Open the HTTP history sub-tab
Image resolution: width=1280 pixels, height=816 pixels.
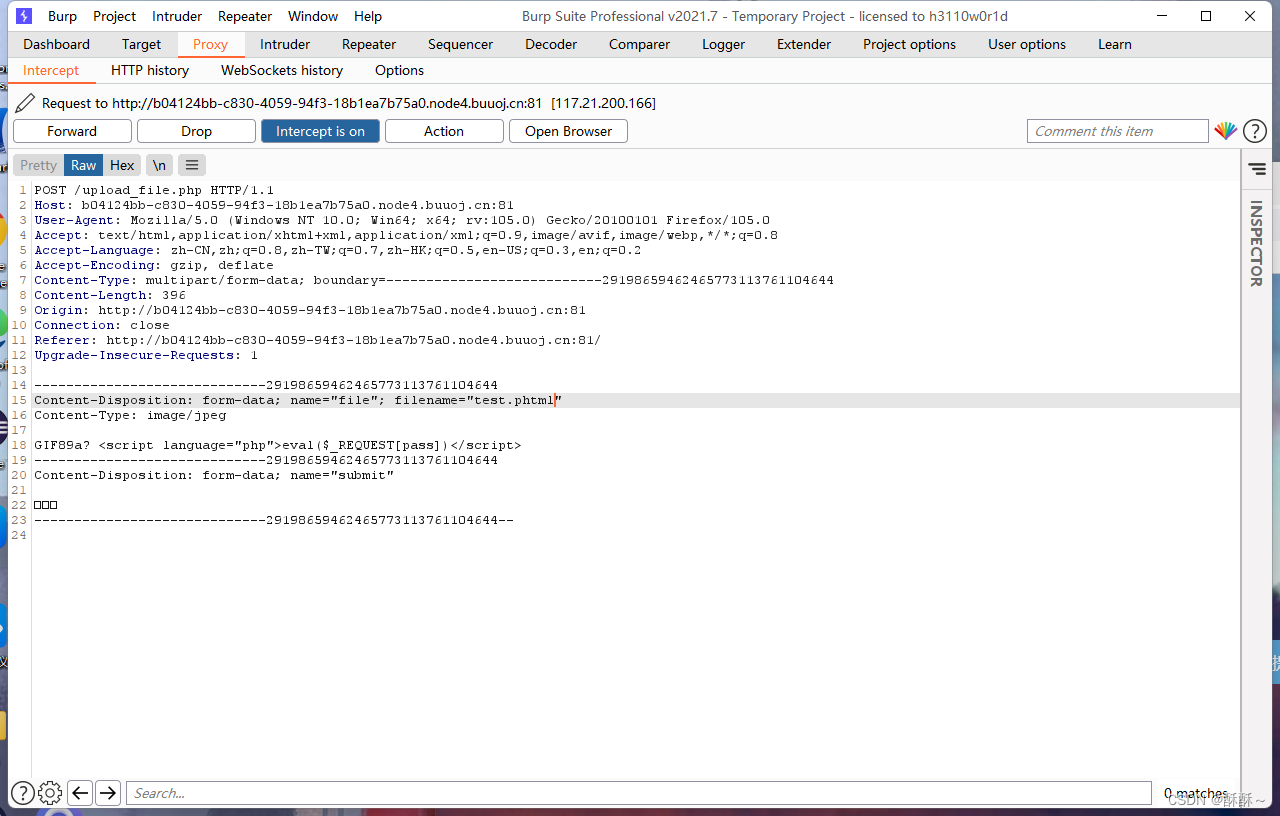click(x=150, y=70)
